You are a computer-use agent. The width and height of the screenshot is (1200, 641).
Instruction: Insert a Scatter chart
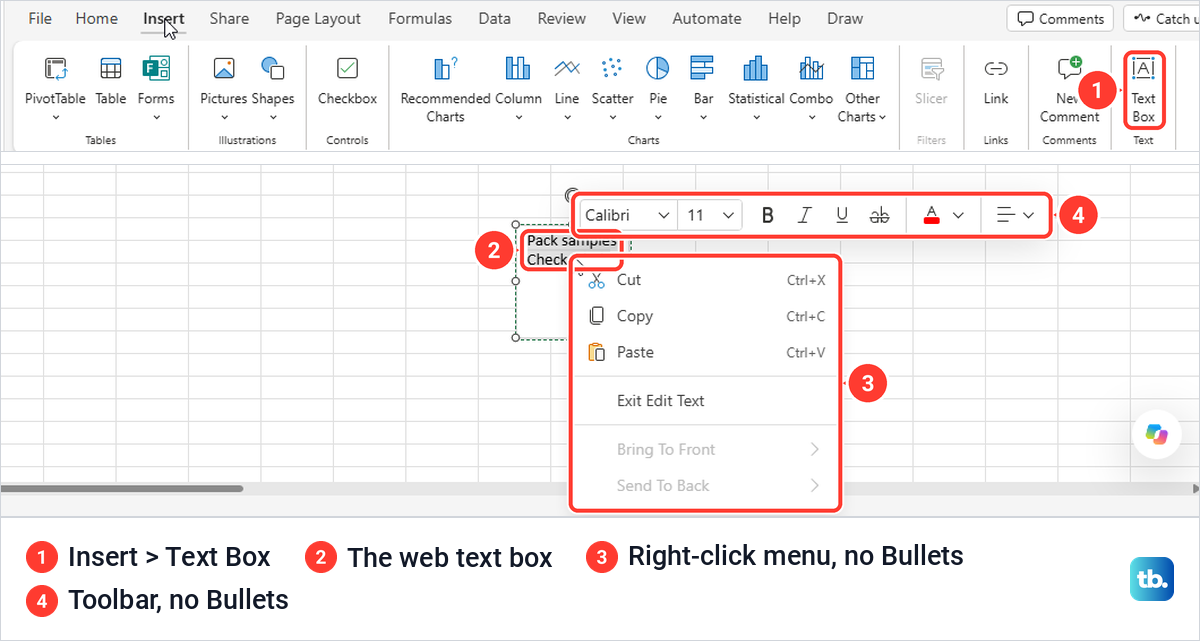click(612, 85)
